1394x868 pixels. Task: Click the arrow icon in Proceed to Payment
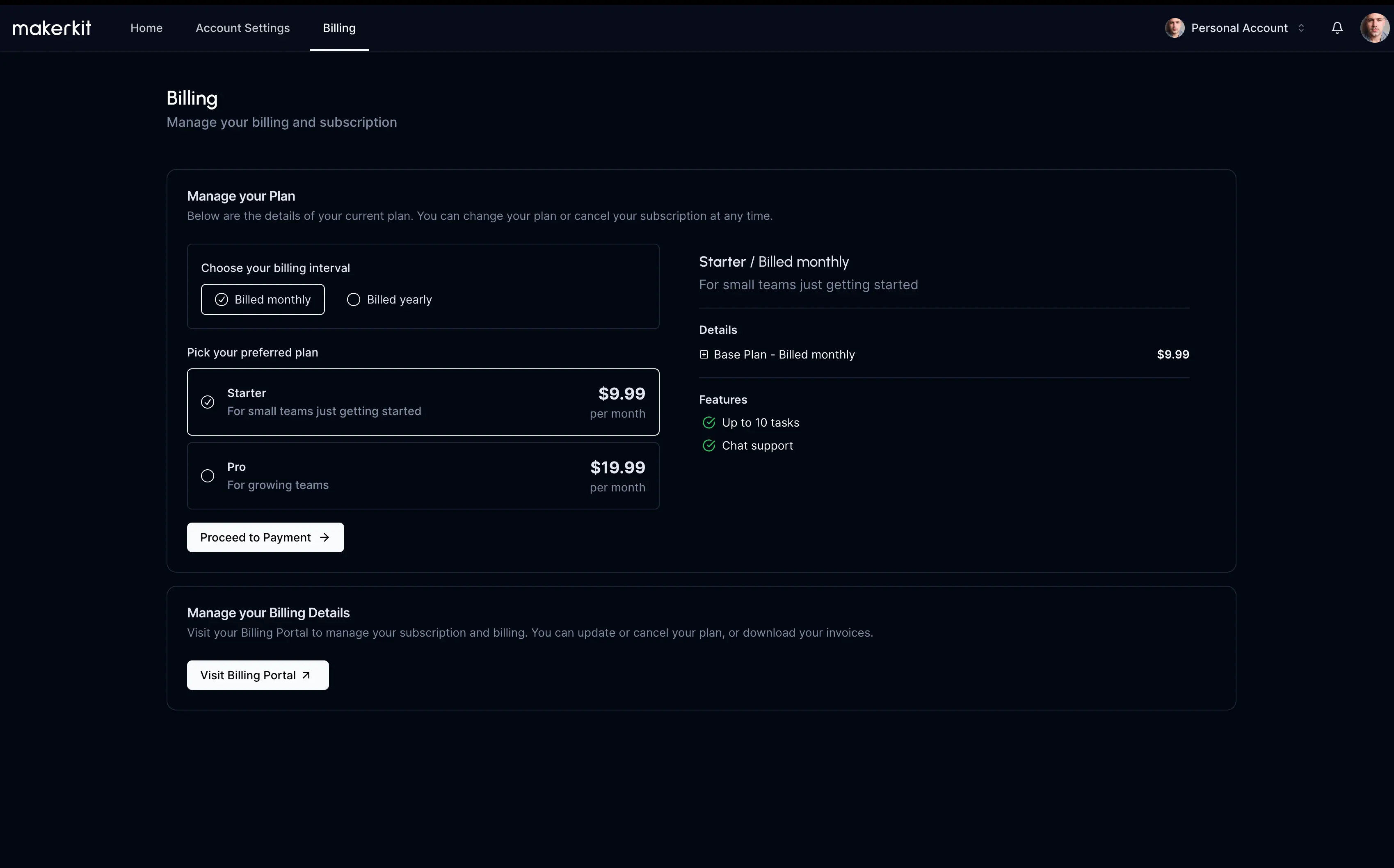click(x=325, y=537)
